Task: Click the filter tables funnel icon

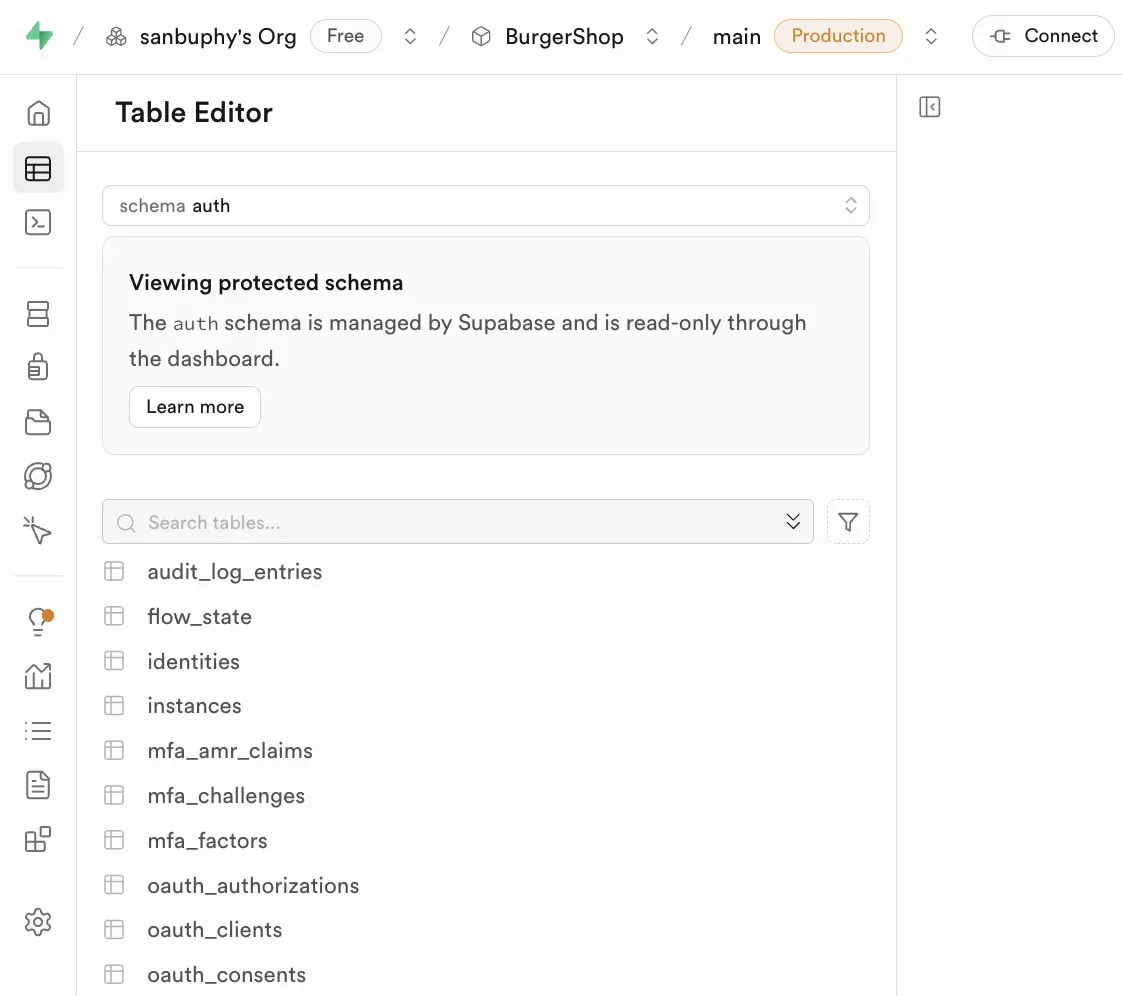Action: (848, 522)
